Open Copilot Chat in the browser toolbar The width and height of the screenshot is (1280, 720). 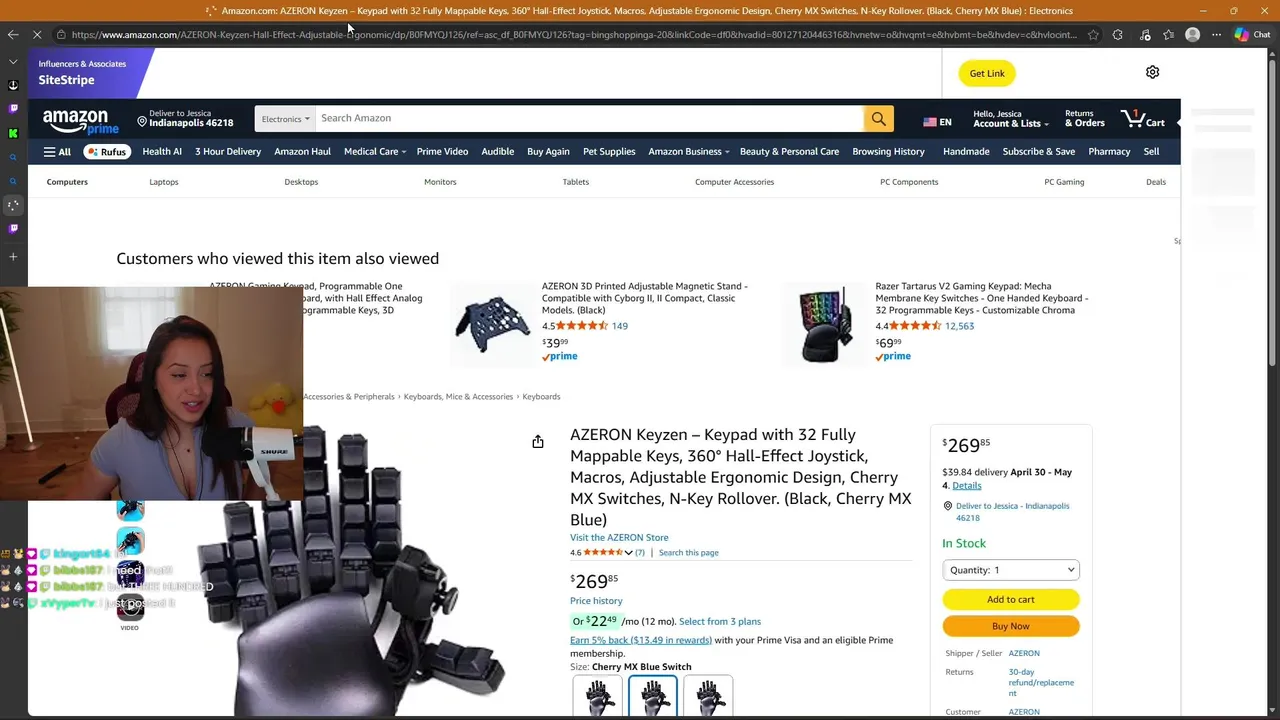click(1253, 34)
